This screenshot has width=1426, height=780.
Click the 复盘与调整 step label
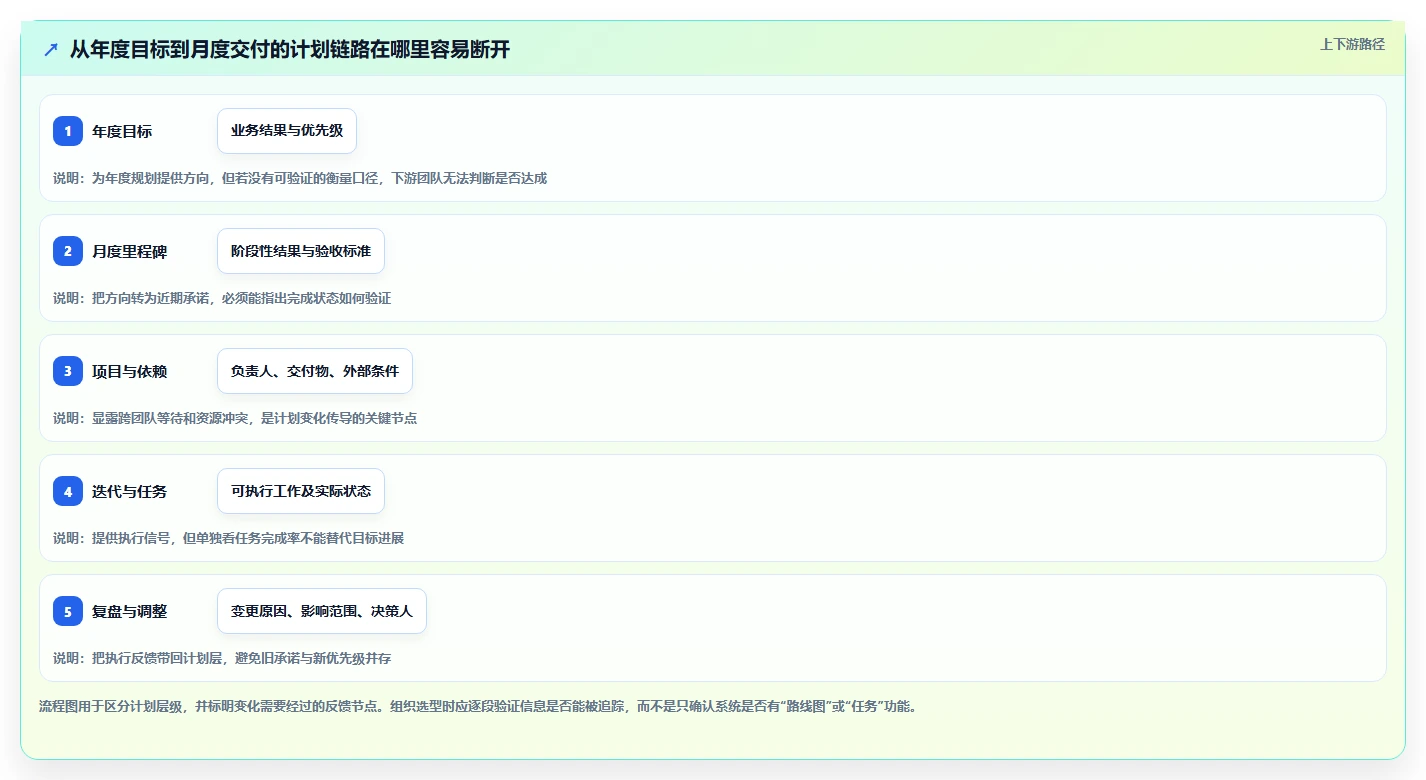[x=130, y=611]
